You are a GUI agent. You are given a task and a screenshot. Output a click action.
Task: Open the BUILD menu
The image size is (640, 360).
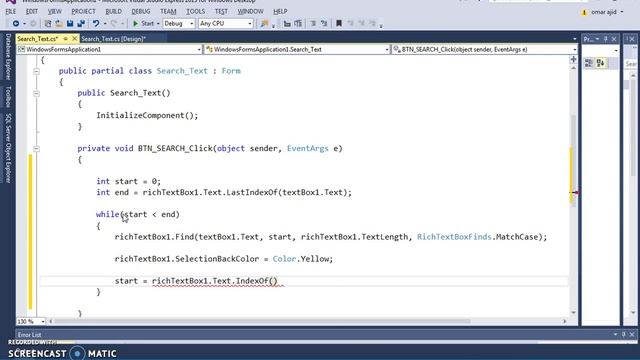pos(113,11)
